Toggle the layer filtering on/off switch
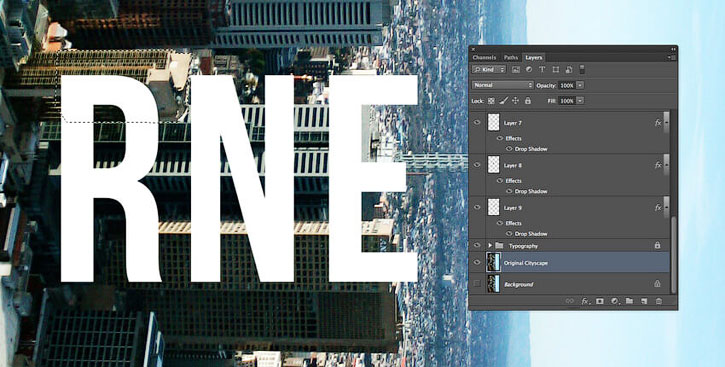Image resolution: width=725 pixels, height=367 pixels. (582, 69)
